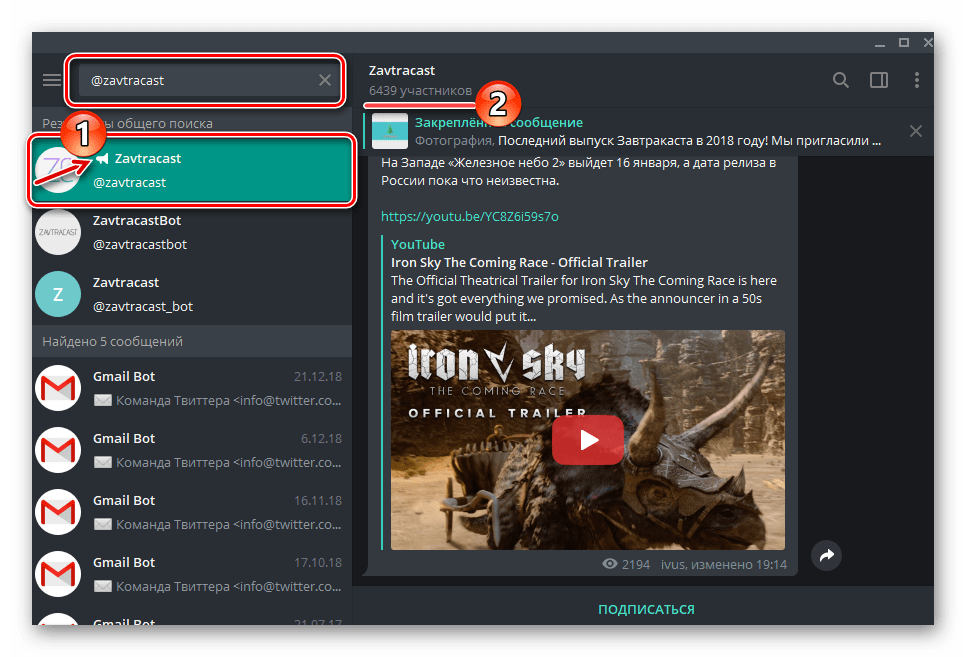Click envelope icon in 21.12.18 message preview
This screenshot has height=657, width=966.
[103, 401]
